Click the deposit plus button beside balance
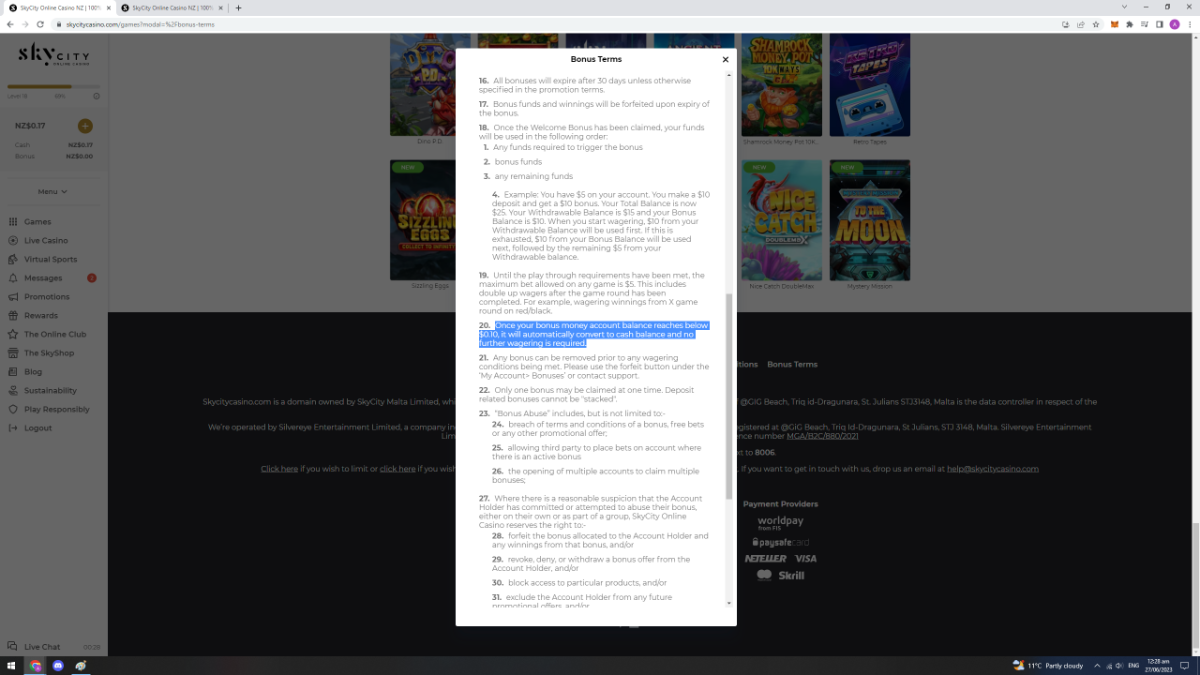The image size is (1200, 675). pyautogui.click(x=85, y=126)
